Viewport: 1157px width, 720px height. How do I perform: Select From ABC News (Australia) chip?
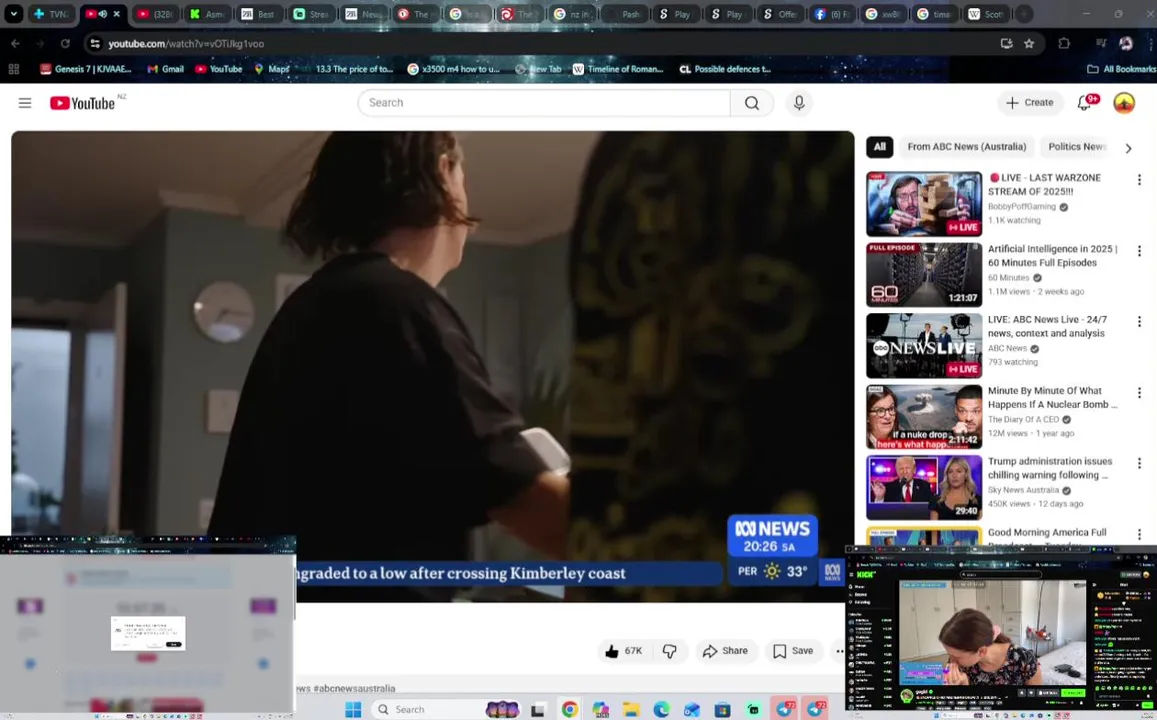pyautogui.click(x=967, y=147)
